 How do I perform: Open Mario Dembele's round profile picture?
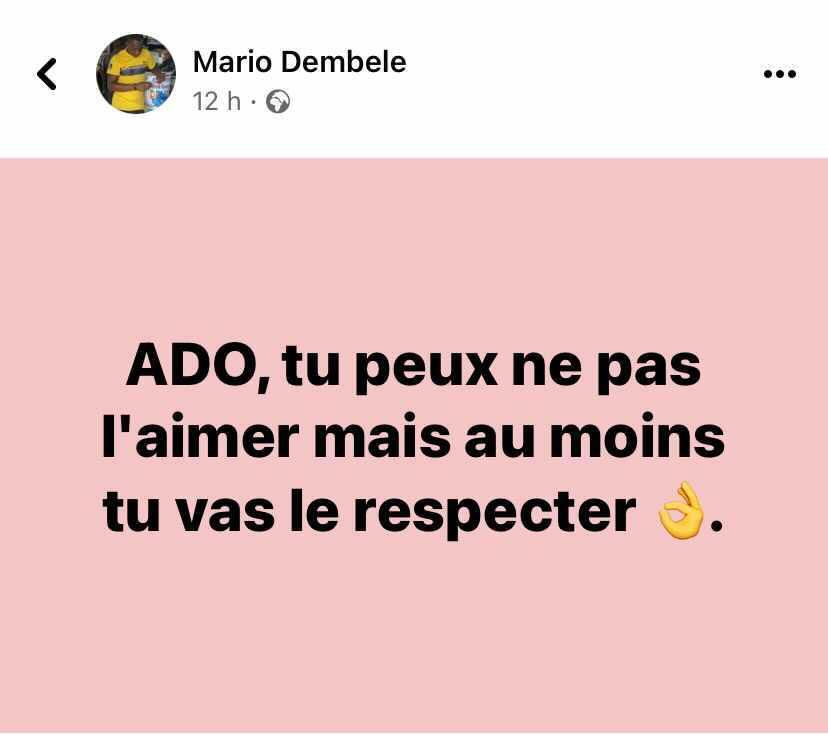pyautogui.click(x=136, y=74)
